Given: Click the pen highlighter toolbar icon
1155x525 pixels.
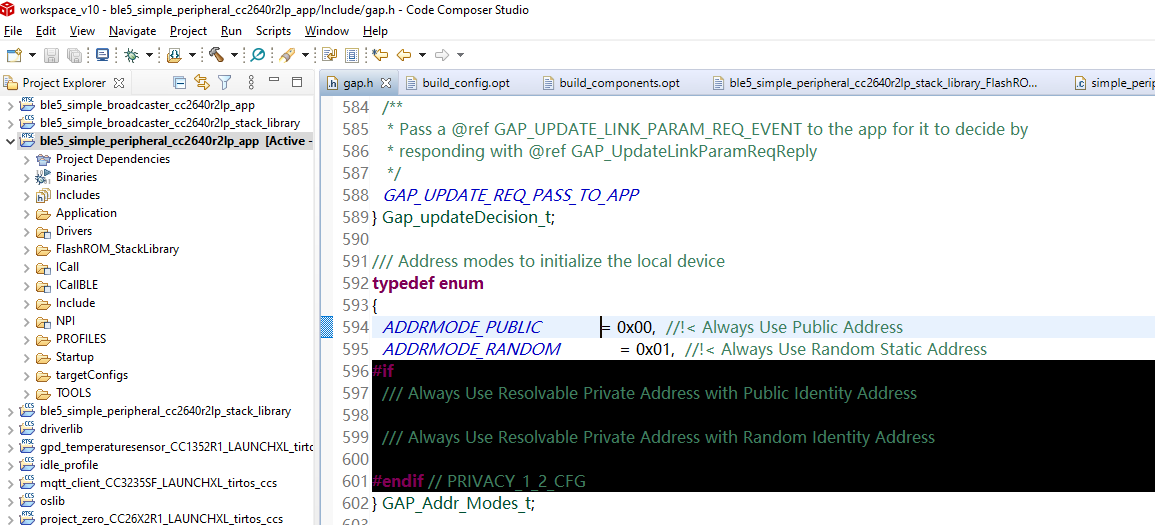Looking at the screenshot, I should coord(287,55).
